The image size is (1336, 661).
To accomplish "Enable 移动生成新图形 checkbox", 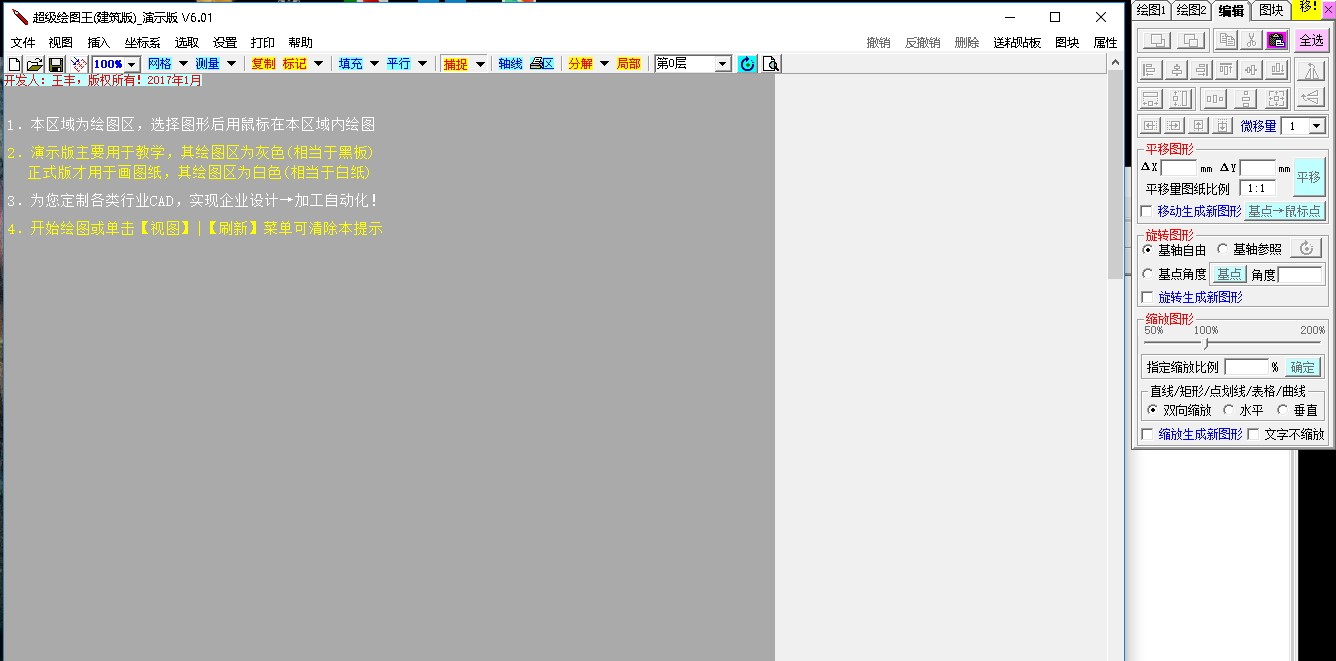I will click(x=1147, y=211).
